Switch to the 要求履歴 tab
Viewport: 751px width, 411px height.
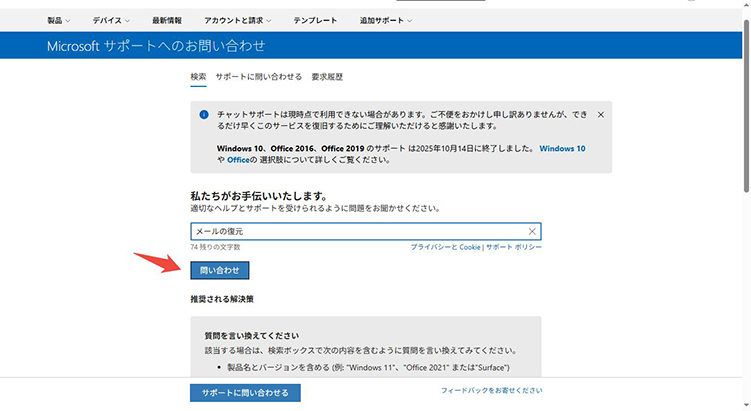pyautogui.click(x=327, y=77)
